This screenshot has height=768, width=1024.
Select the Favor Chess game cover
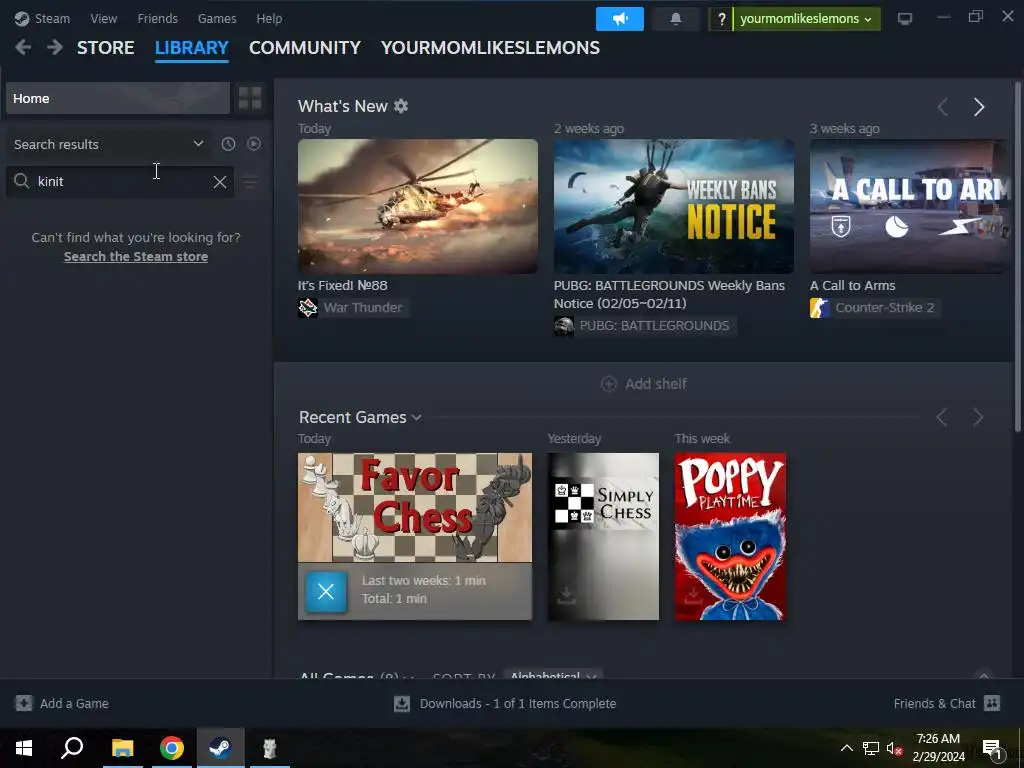(415, 507)
